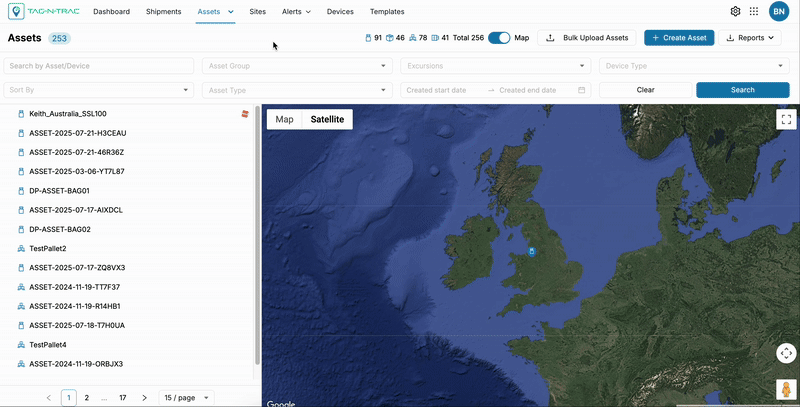
Task: Go to the Templates tab
Action: coord(387,12)
